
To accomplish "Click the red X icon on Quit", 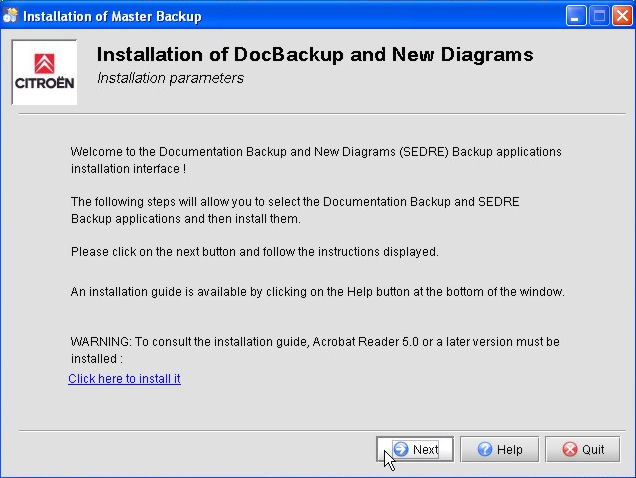I will coord(570,449).
